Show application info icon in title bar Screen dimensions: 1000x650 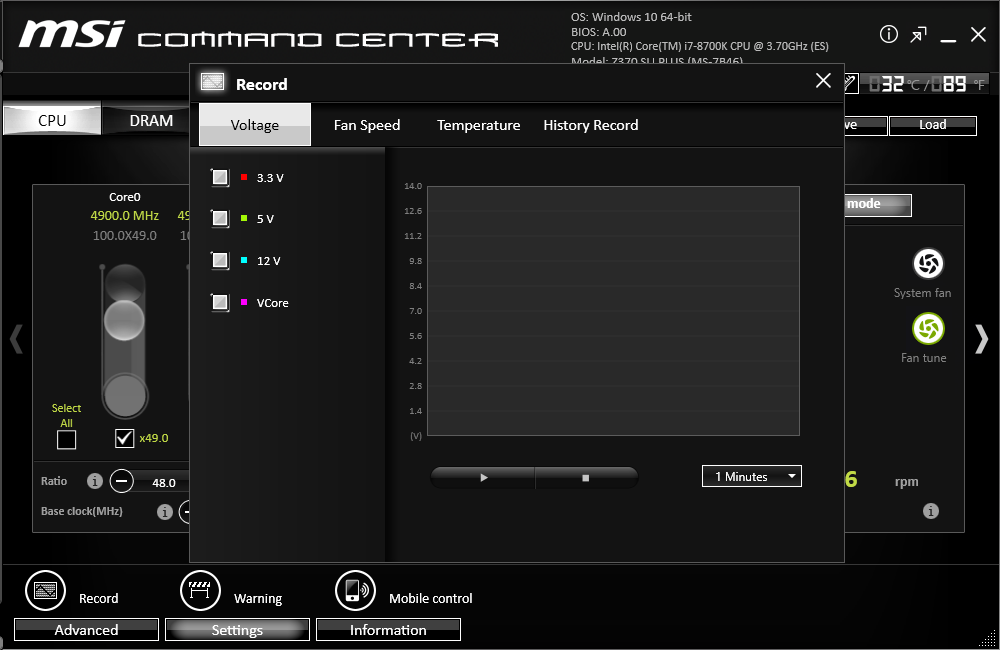[x=888, y=34]
